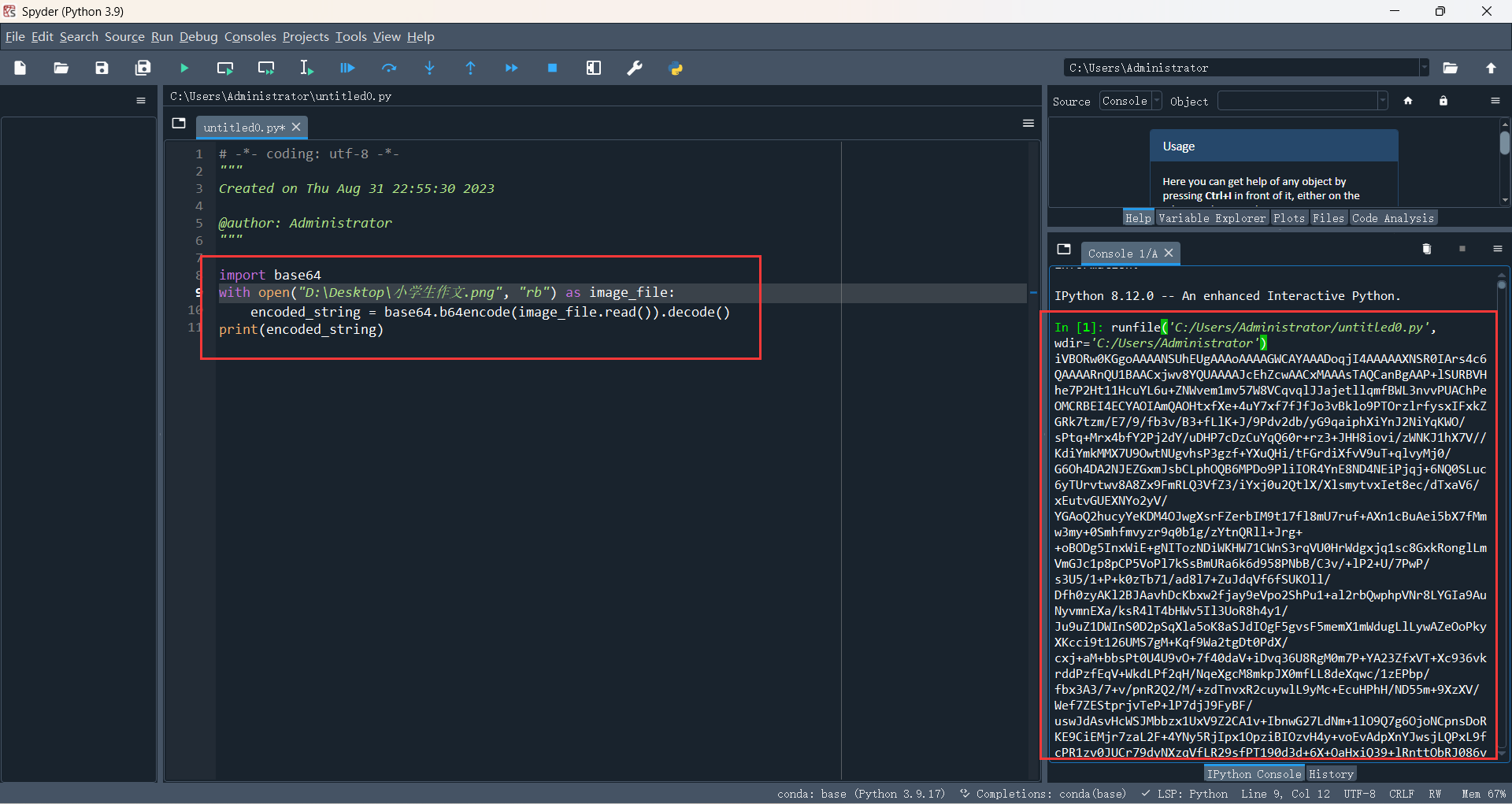Switch to the History tab
Image resolution: width=1512 pixels, height=804 pixels.
pos(1331,774)
